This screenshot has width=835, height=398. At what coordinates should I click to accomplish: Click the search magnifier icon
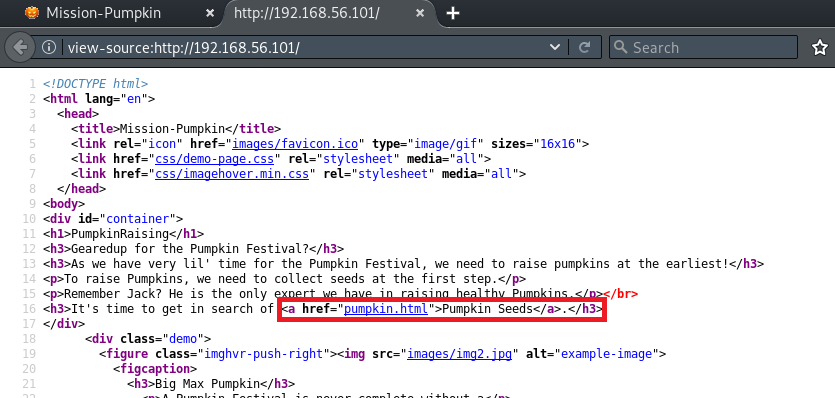tap(620, 47)
